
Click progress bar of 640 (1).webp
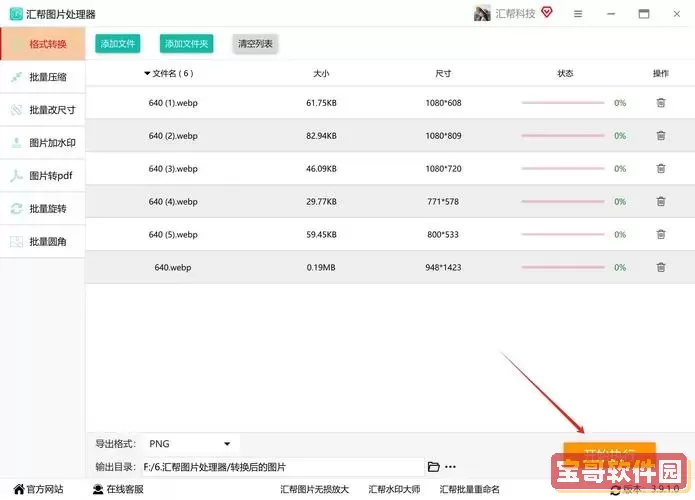click(x=563, y=103)
